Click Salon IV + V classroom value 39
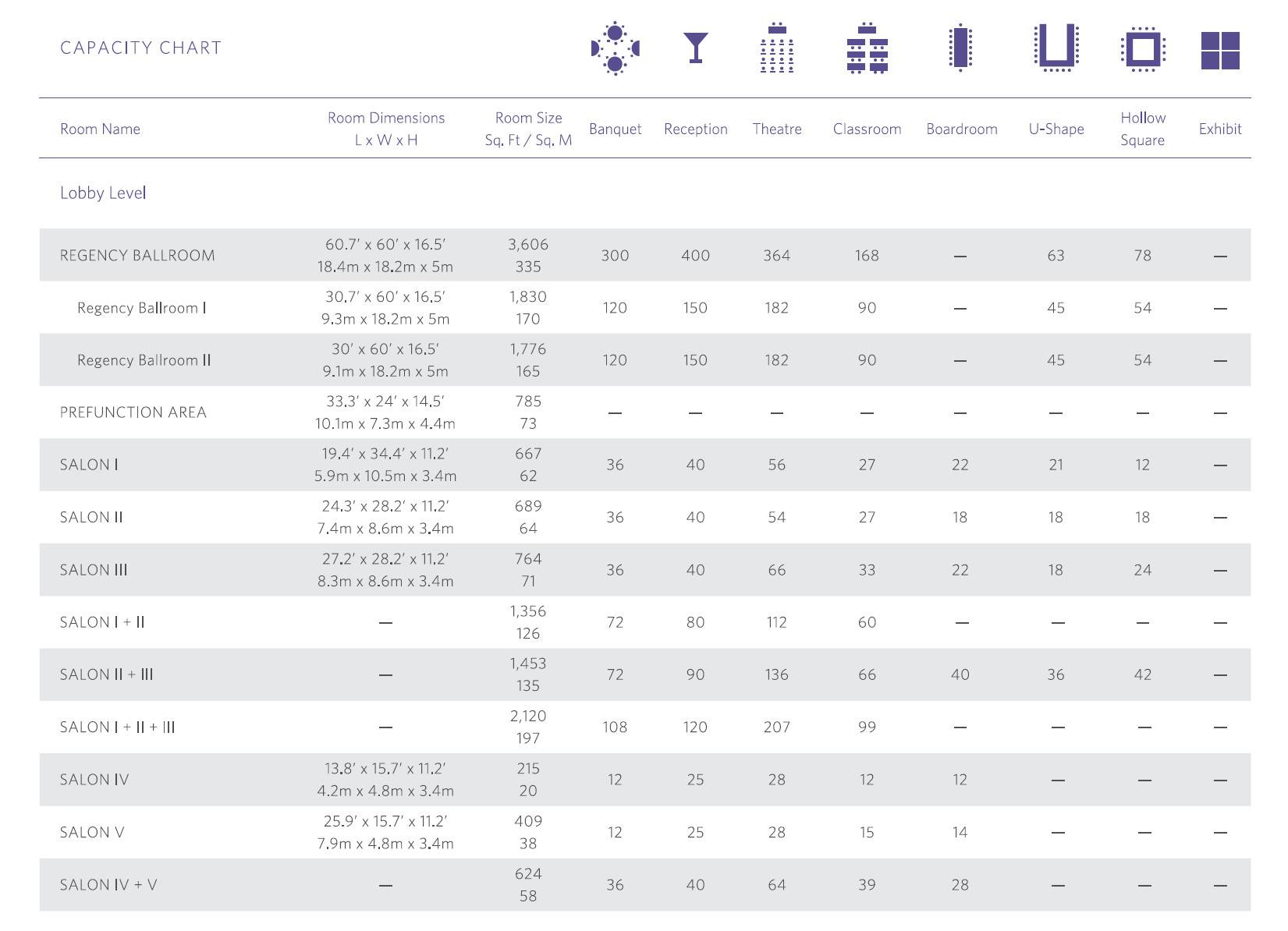This screenshot has width=1288, height=931. pyautogui.click(x=867, y=885)
